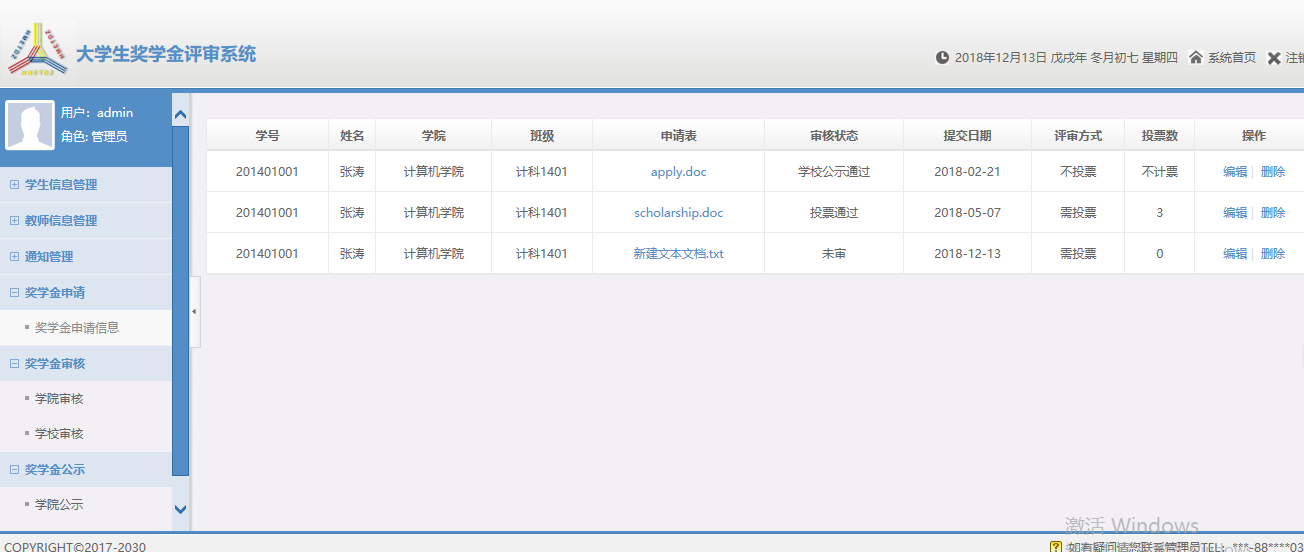Expand 通知管理 plus icon

(x=14, y=257)
